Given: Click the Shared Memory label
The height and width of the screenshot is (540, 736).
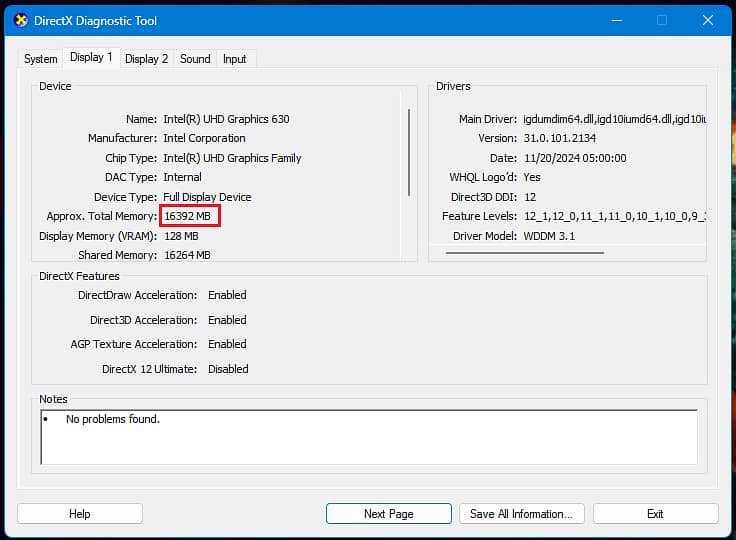Looking at the screenshot, I should click(x=118, y=255).
